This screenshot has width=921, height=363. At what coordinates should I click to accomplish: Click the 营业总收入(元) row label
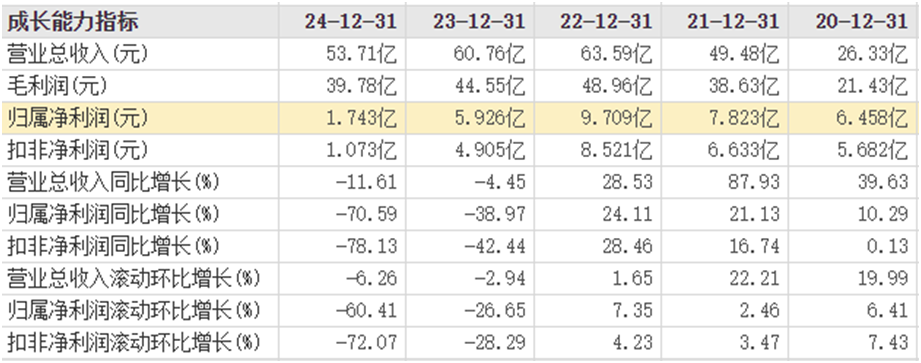(78, 54)
